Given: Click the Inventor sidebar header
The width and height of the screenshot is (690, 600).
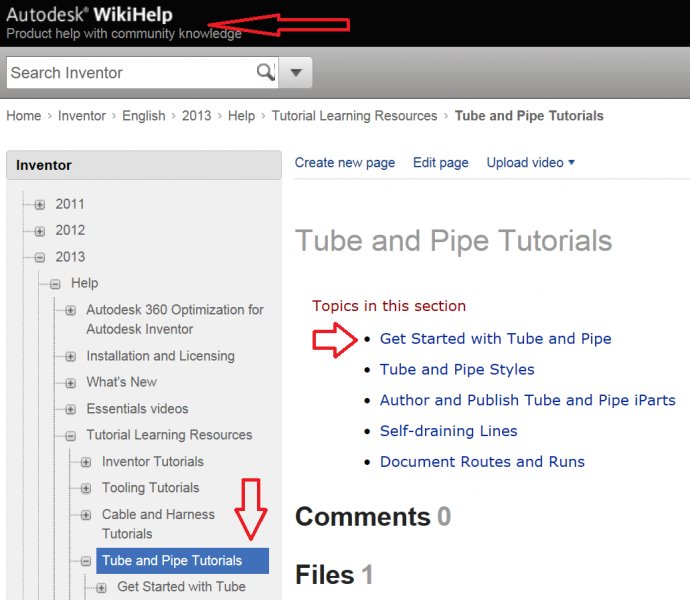Looking at the screenshot, I should [144, 165].
